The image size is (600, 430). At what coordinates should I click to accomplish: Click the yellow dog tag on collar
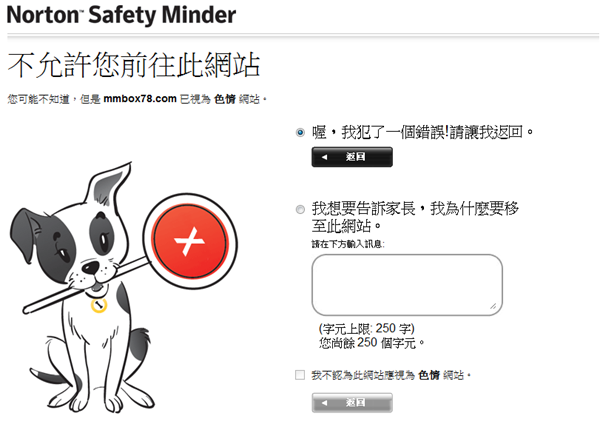[99, 305]
